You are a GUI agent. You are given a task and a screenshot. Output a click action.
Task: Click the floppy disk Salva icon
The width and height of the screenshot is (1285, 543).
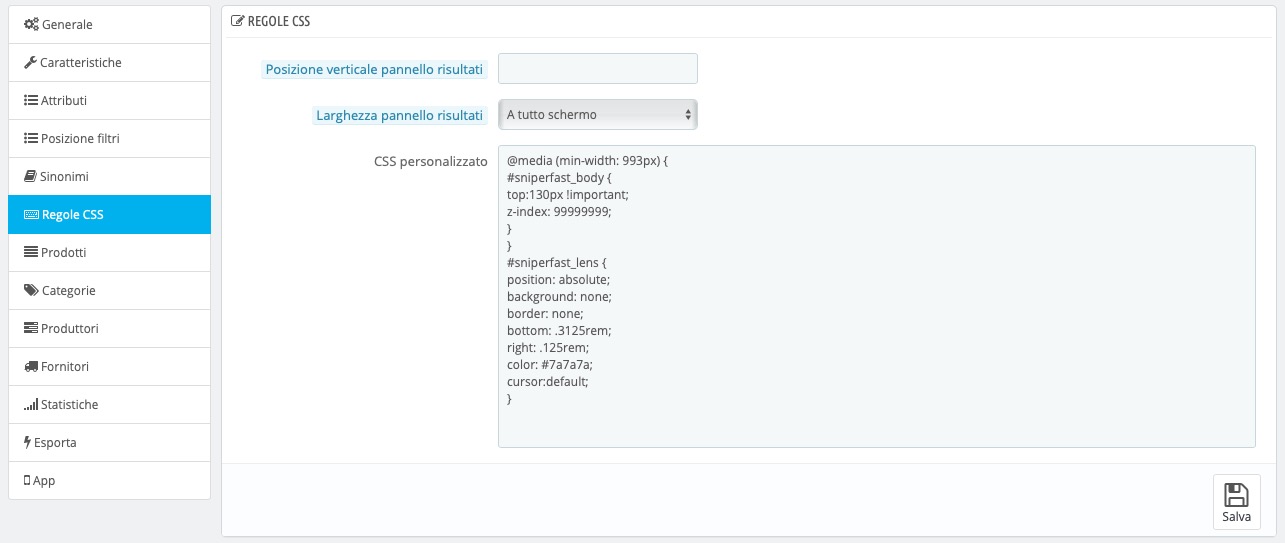click(x=1236, y=495)
